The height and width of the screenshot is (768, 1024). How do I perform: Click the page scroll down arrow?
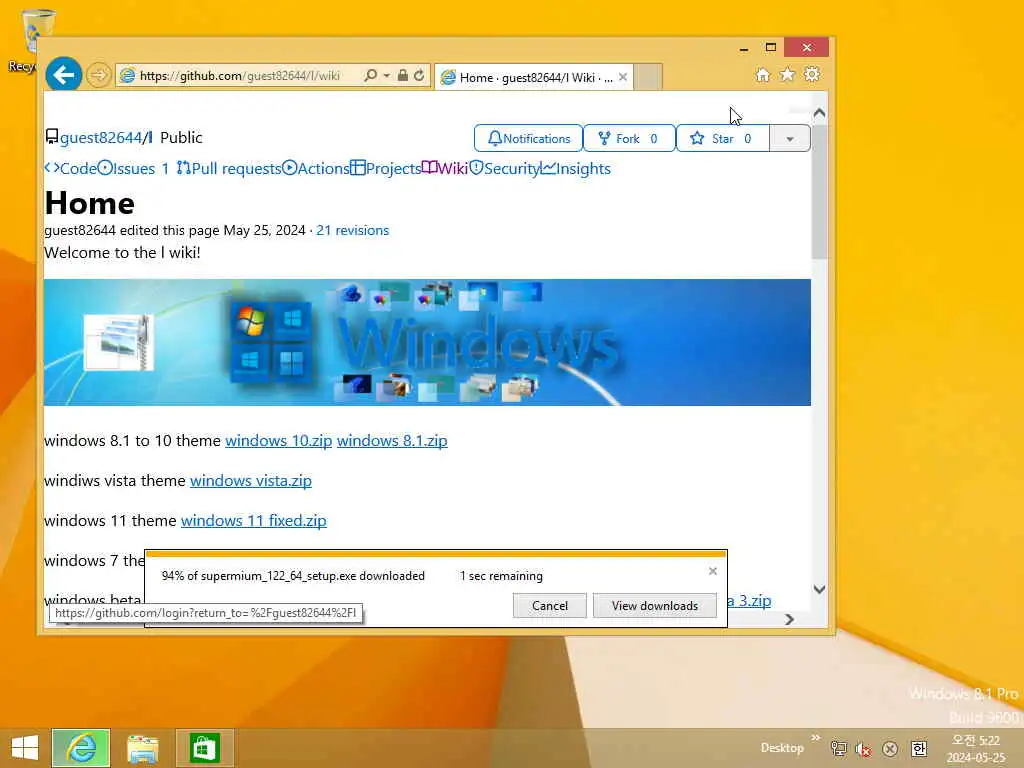[x=820, y=589]
